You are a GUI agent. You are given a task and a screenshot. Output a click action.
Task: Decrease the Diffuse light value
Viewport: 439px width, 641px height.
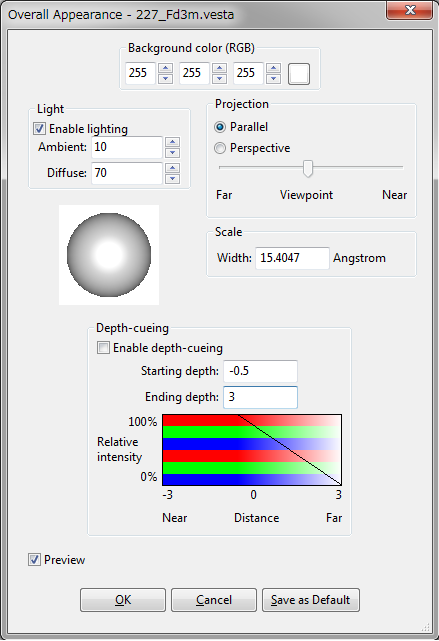click(x=172, y=178)
